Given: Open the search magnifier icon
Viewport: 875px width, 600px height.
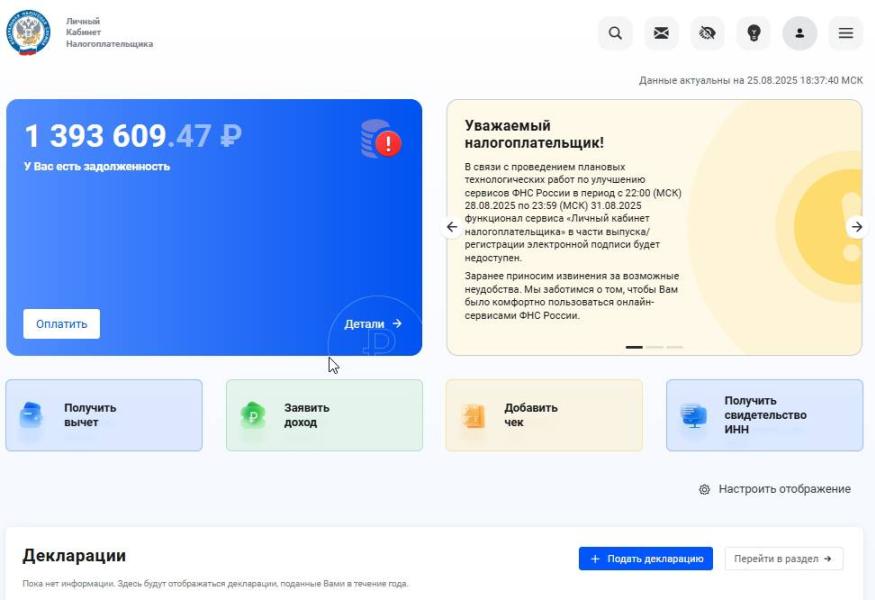Looking at the screenshot, I should tap(615, 33).
